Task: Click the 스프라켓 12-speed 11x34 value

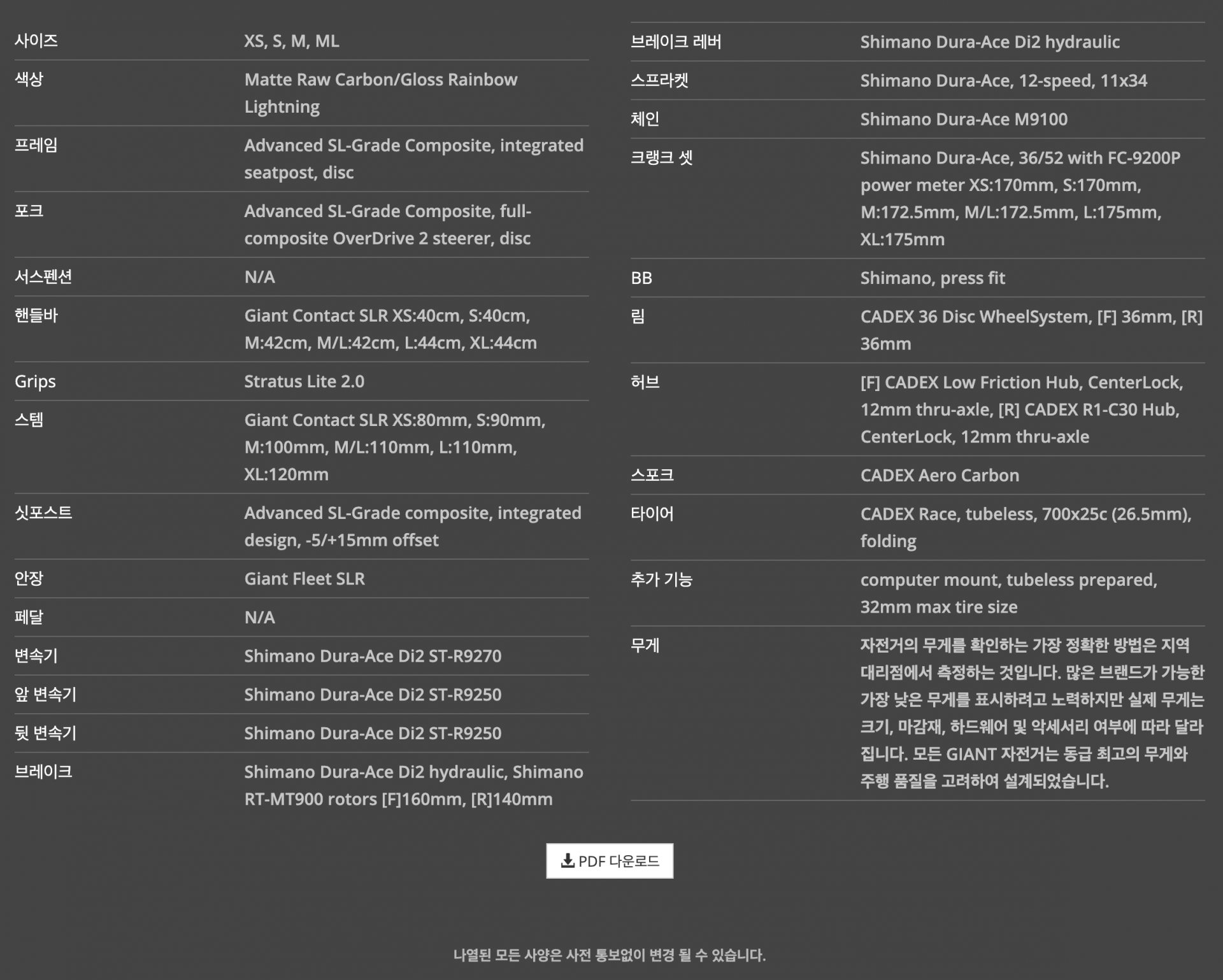Action: click(x=1003, y=80)
